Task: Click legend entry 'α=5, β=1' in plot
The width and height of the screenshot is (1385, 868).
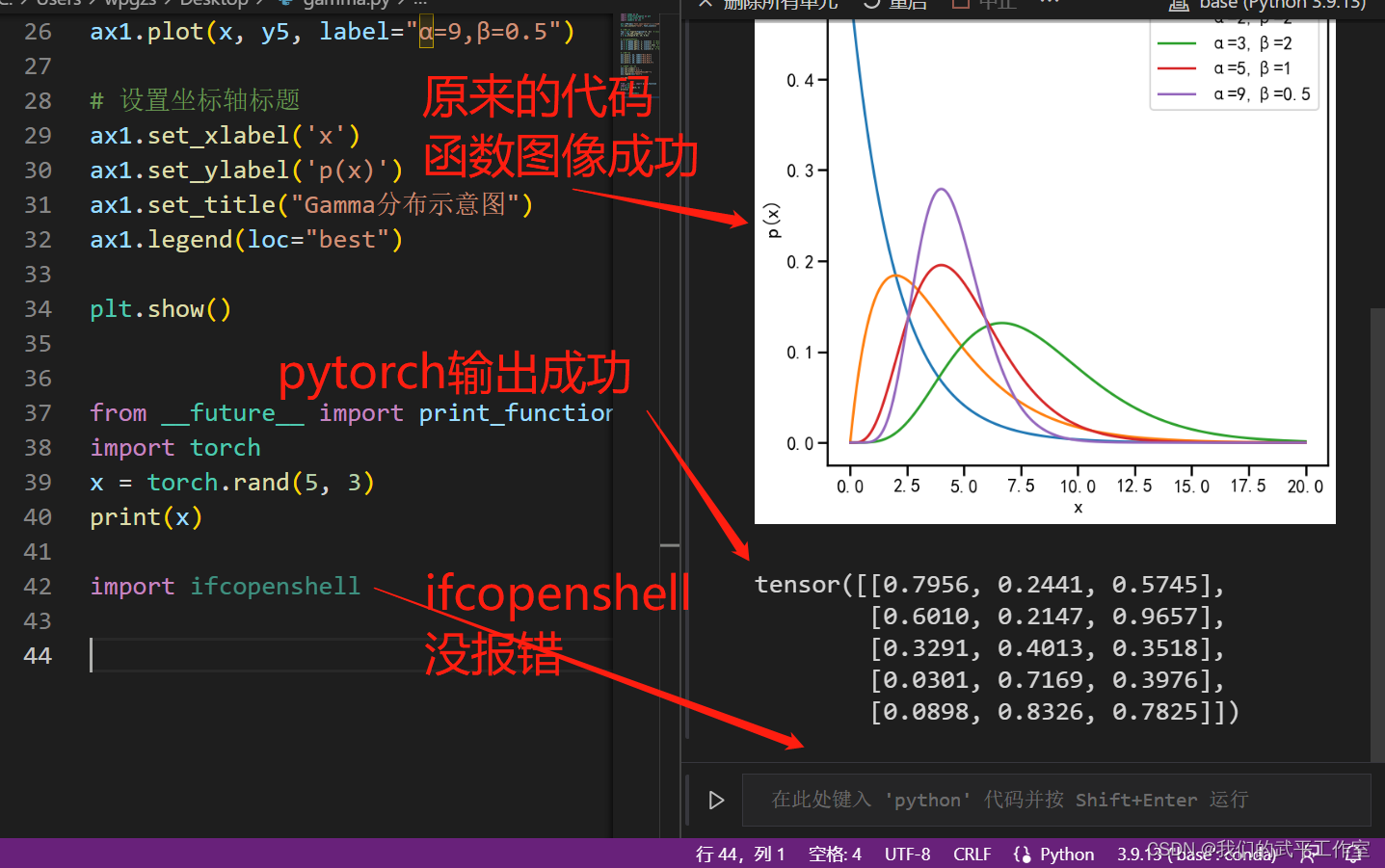Action: (1224, 68)
